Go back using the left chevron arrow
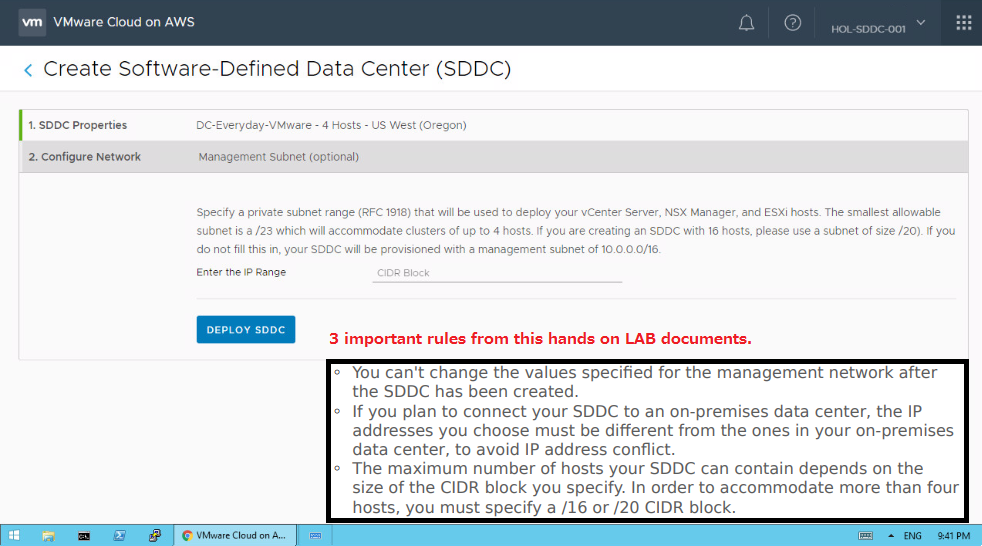 [x=28, y=70]
